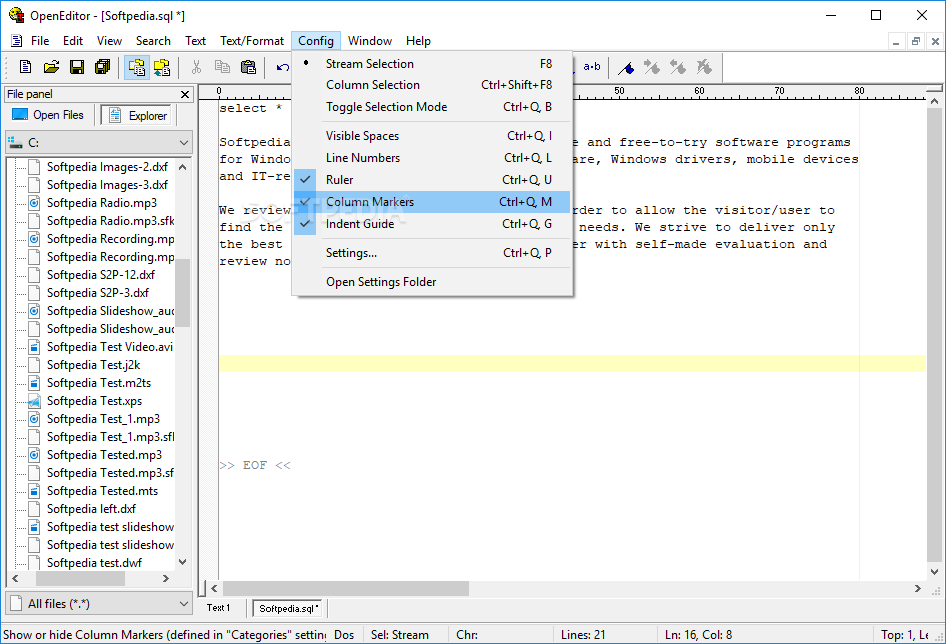Click file list horizontal scrollbar right arrow
The height and width of the screenshot is (644, 946).
166,578
